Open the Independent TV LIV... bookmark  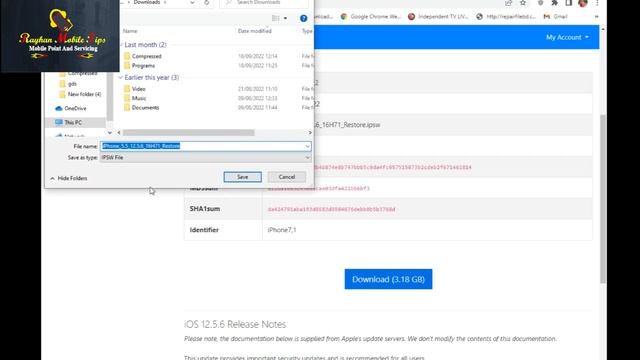[438, 17]
